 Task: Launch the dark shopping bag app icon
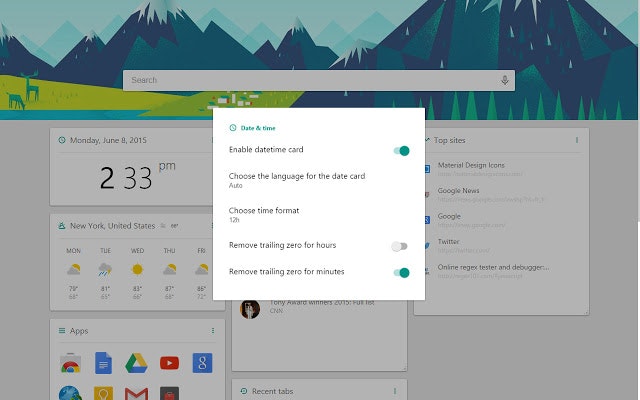tap(169, 393)
